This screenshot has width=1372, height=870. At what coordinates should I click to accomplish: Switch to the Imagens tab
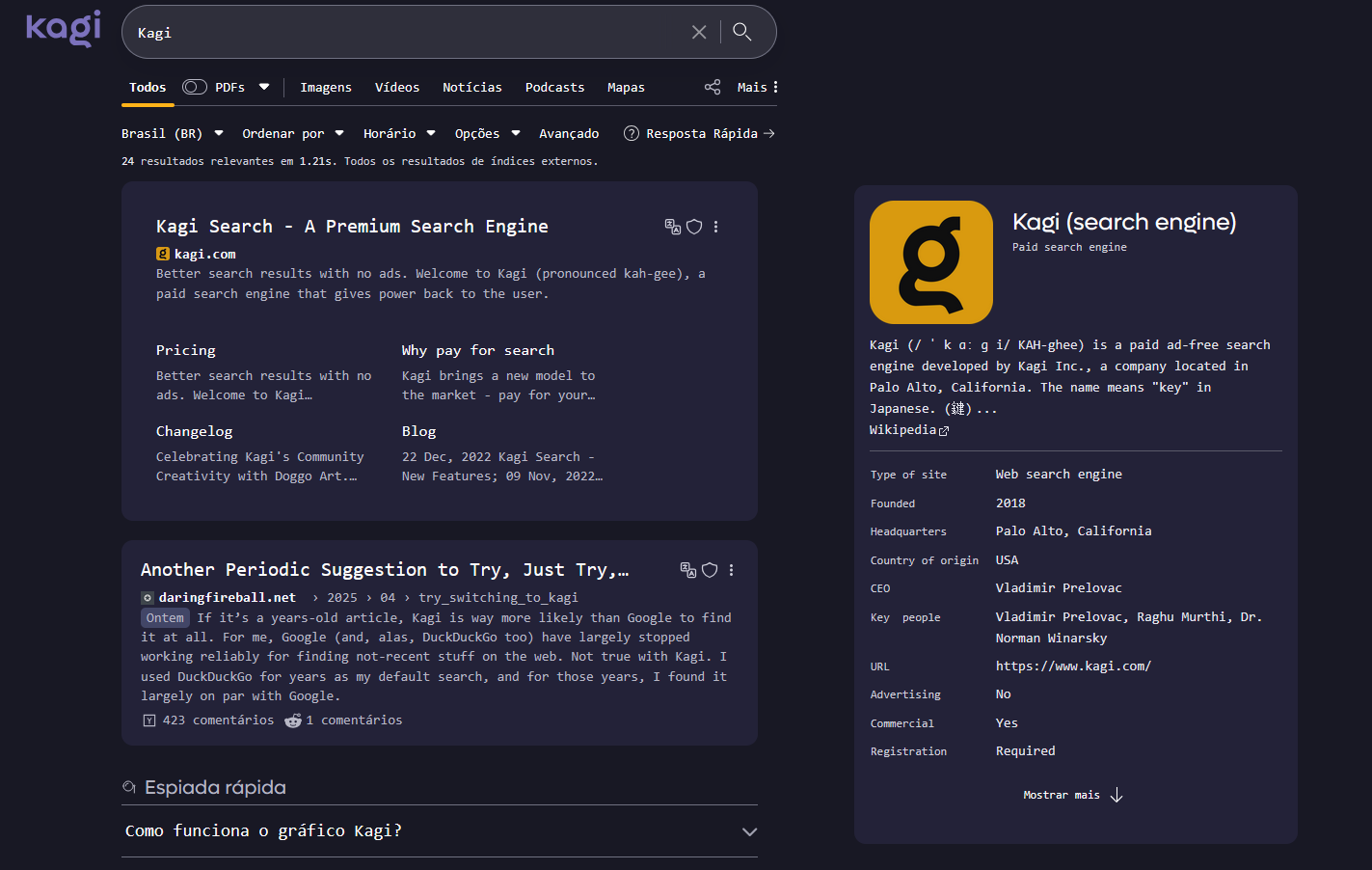pos(326,87)
